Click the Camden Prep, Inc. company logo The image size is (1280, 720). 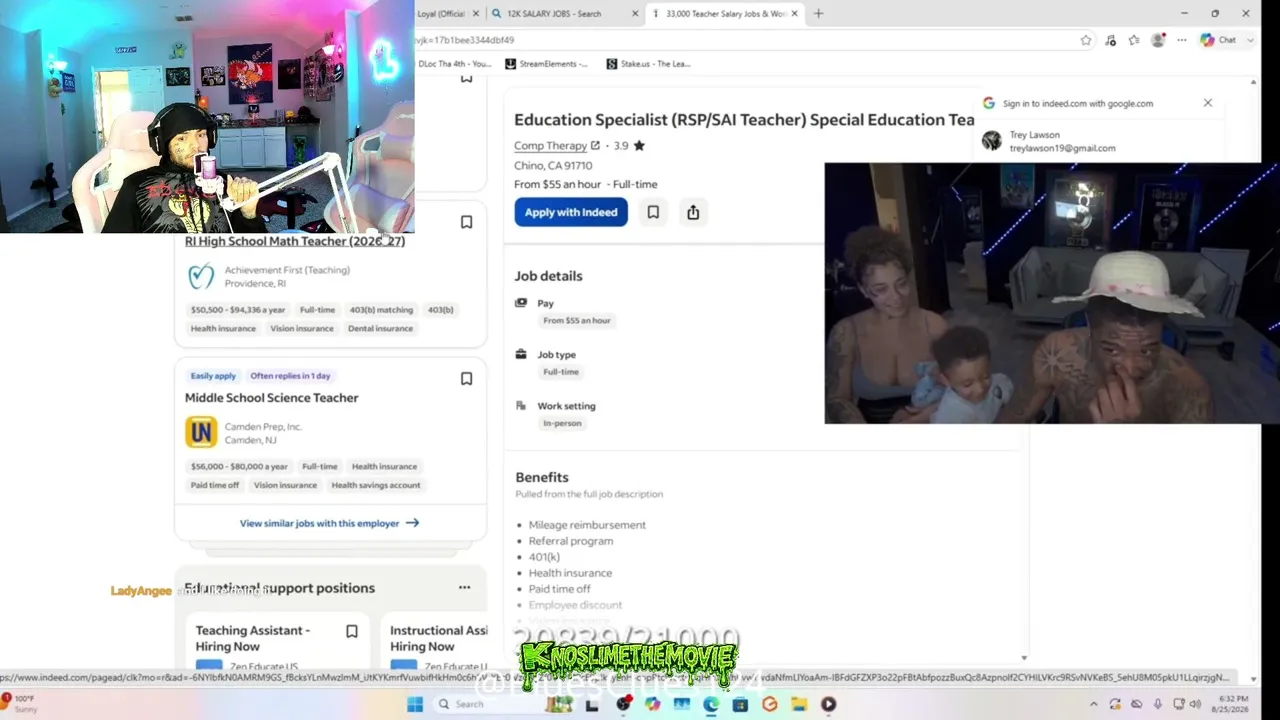[201, 432]
